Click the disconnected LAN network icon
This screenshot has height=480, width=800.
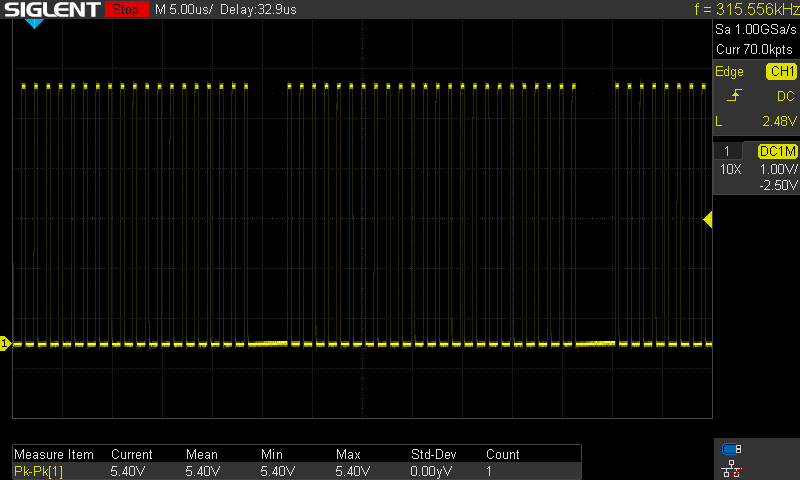(732, 468)
